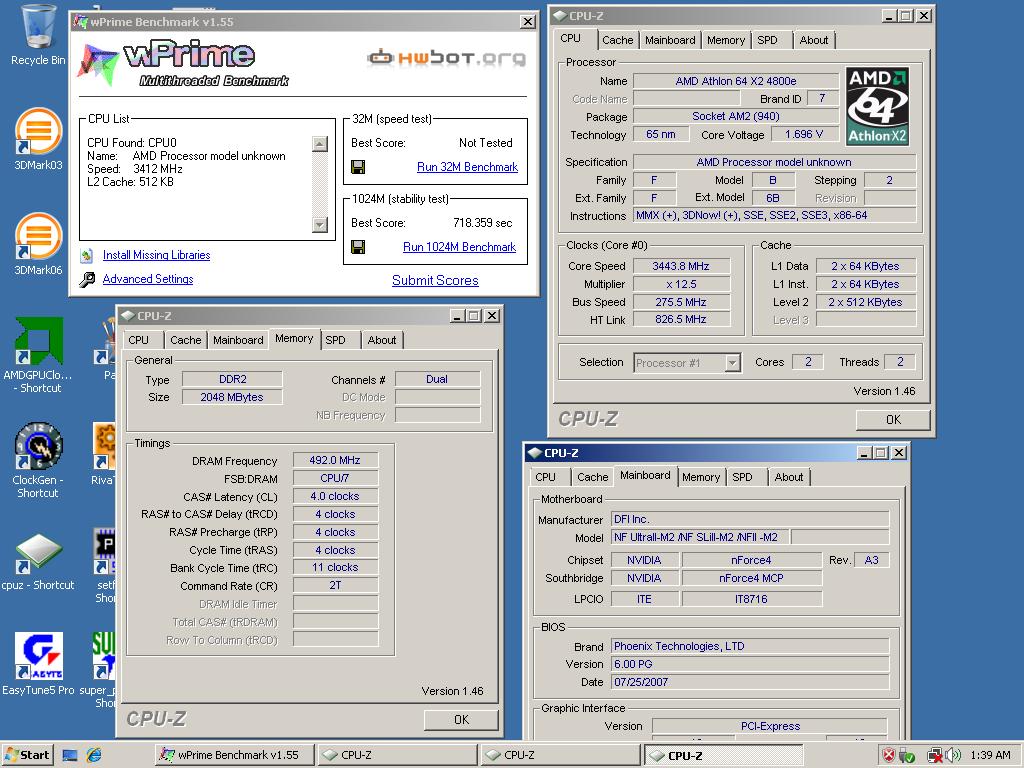The image size is (1024, 768).
Task: Click Run 1024M Benchmark link
Action: [459, 247]
